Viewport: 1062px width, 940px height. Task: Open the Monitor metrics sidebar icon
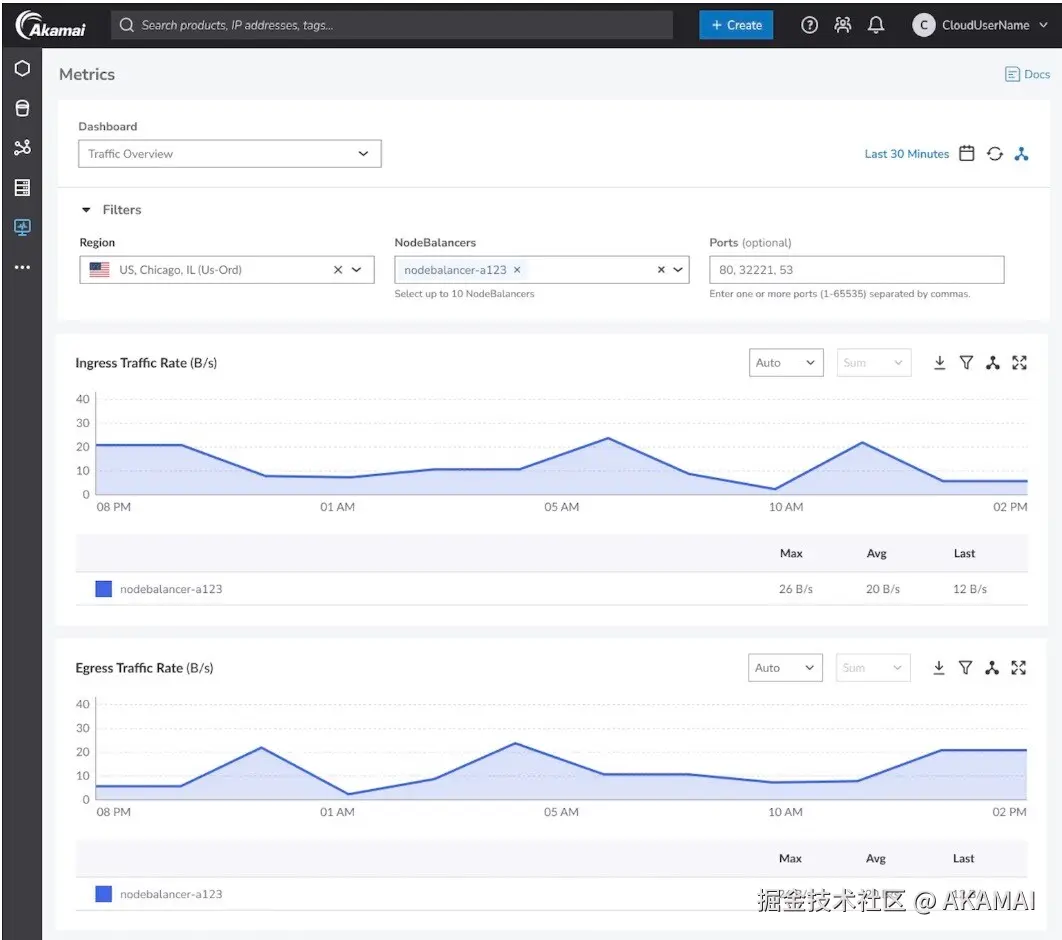(22, 227)
